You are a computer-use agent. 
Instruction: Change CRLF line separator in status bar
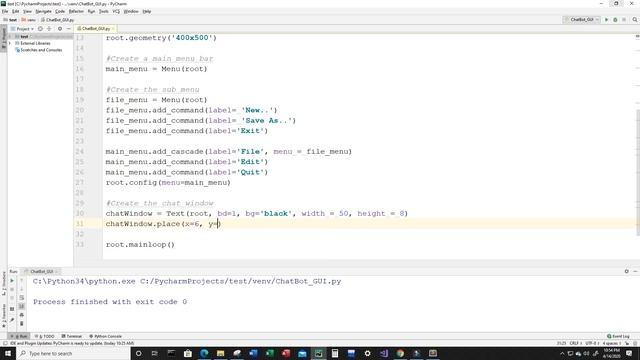[x=575, y=343]
